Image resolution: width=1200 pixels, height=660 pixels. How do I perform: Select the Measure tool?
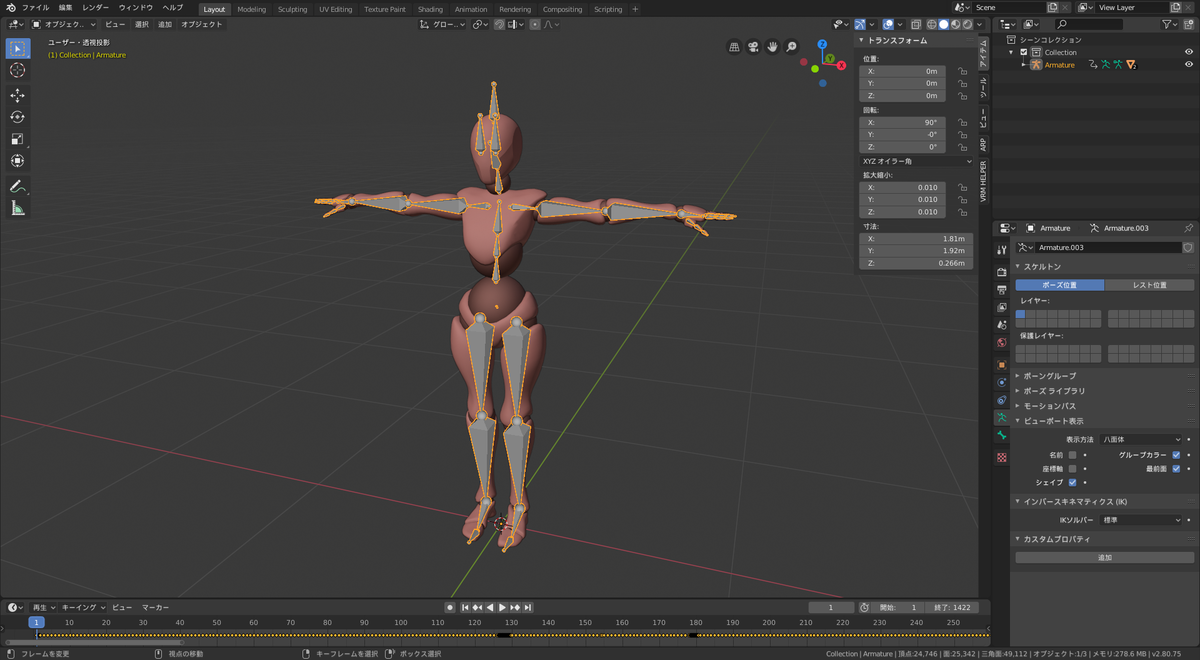click(x=17, y=208)
